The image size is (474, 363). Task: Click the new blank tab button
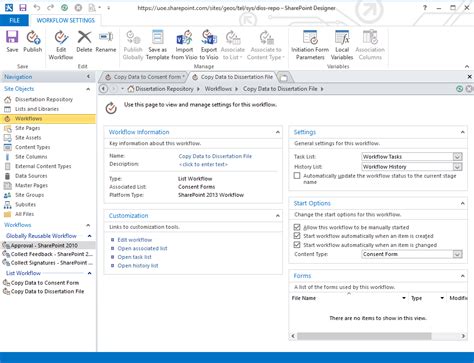click(284, 78)
